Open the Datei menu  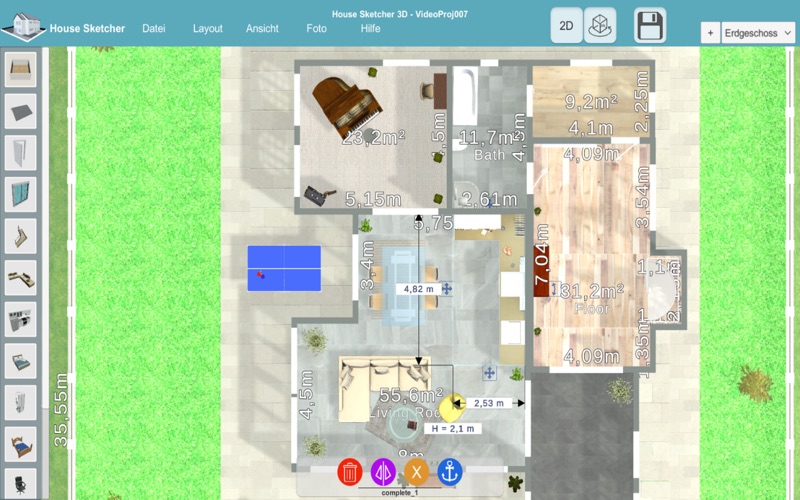click(154, 29)
